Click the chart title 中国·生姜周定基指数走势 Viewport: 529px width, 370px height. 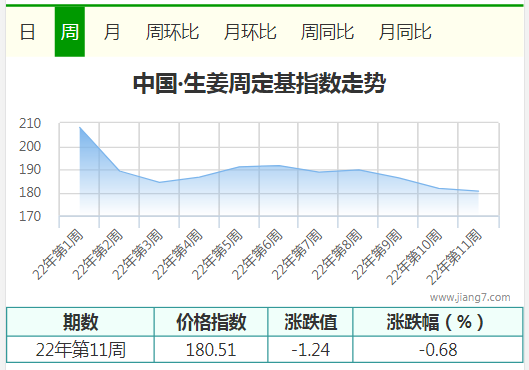click(x=259, y=83)
